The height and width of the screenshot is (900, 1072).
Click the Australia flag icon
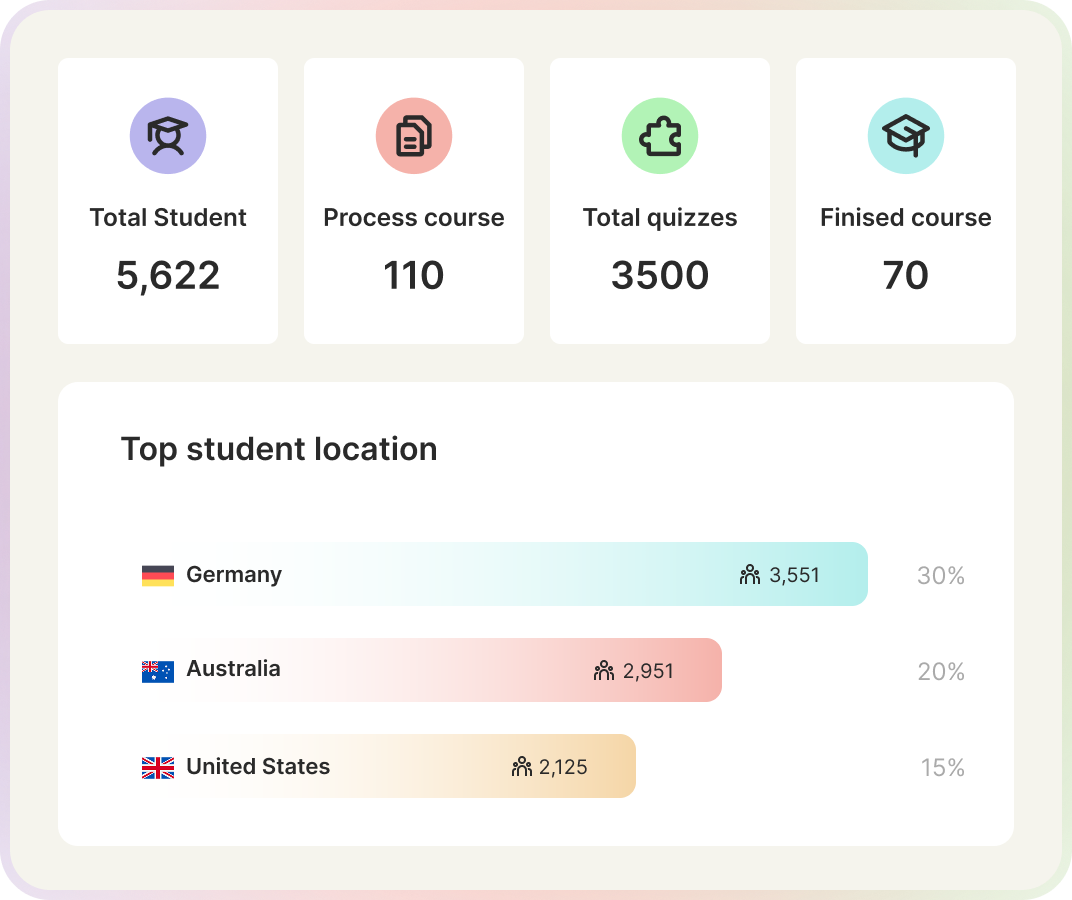click(x=158, y=671)
